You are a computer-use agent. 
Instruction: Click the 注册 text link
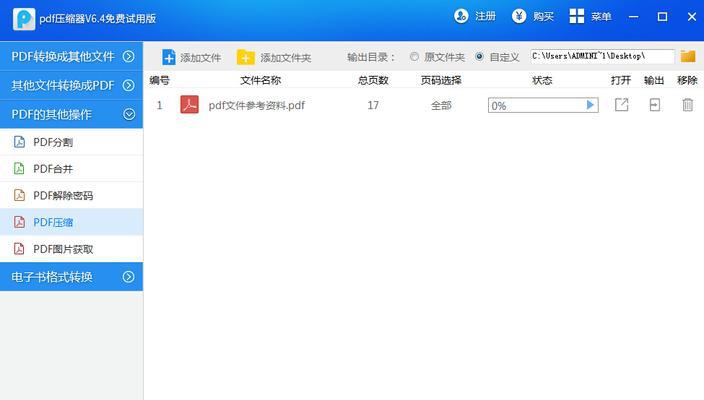485,17
